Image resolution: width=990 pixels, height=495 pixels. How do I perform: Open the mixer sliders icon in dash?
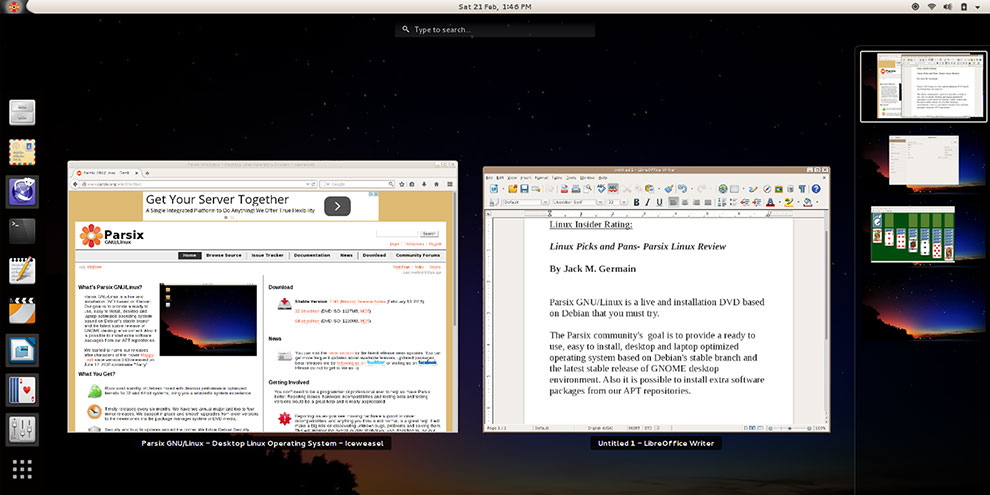pyautogui.click(x=22, y=429)
